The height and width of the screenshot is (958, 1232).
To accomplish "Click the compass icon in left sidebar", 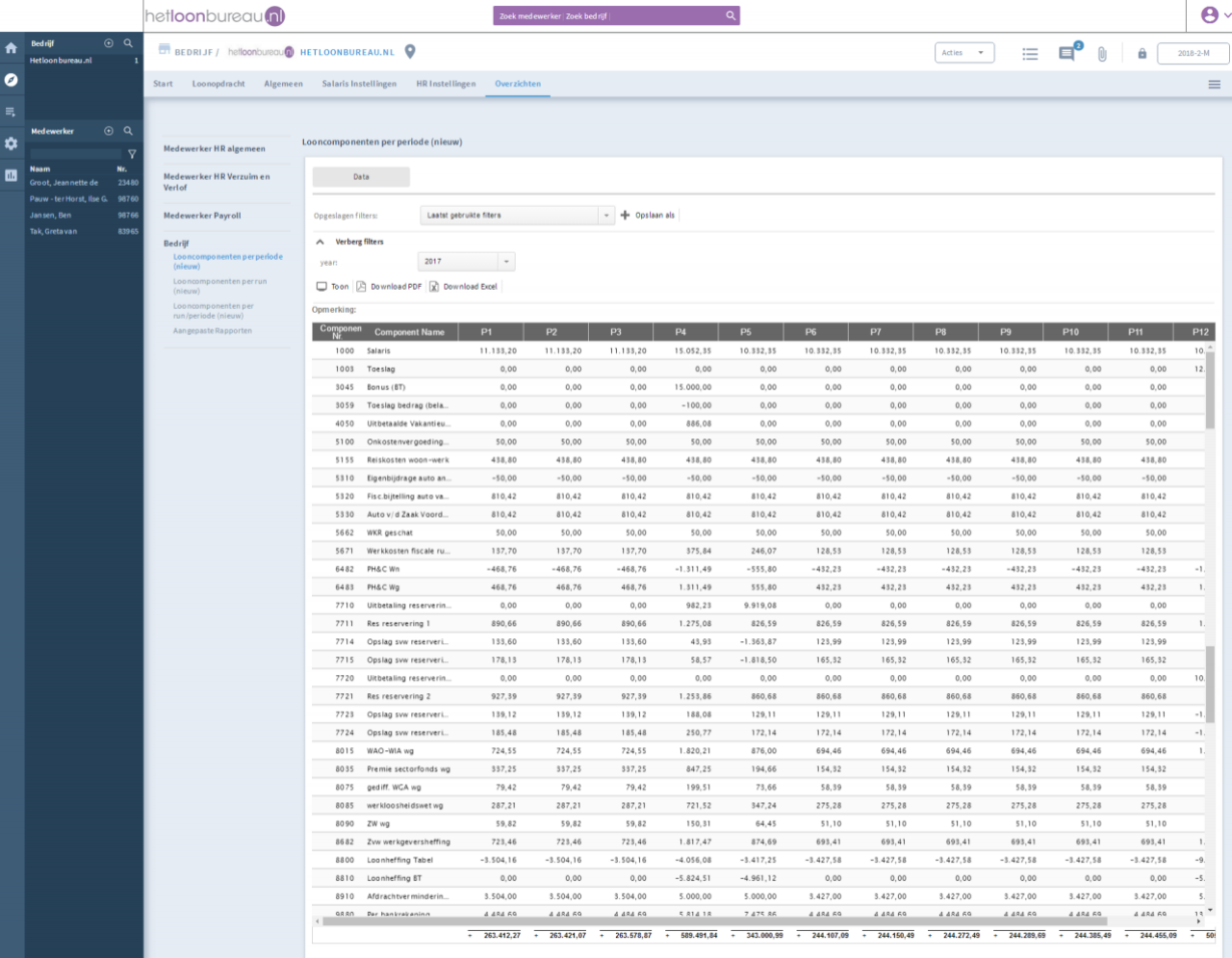I will click(x=12, y=80).
